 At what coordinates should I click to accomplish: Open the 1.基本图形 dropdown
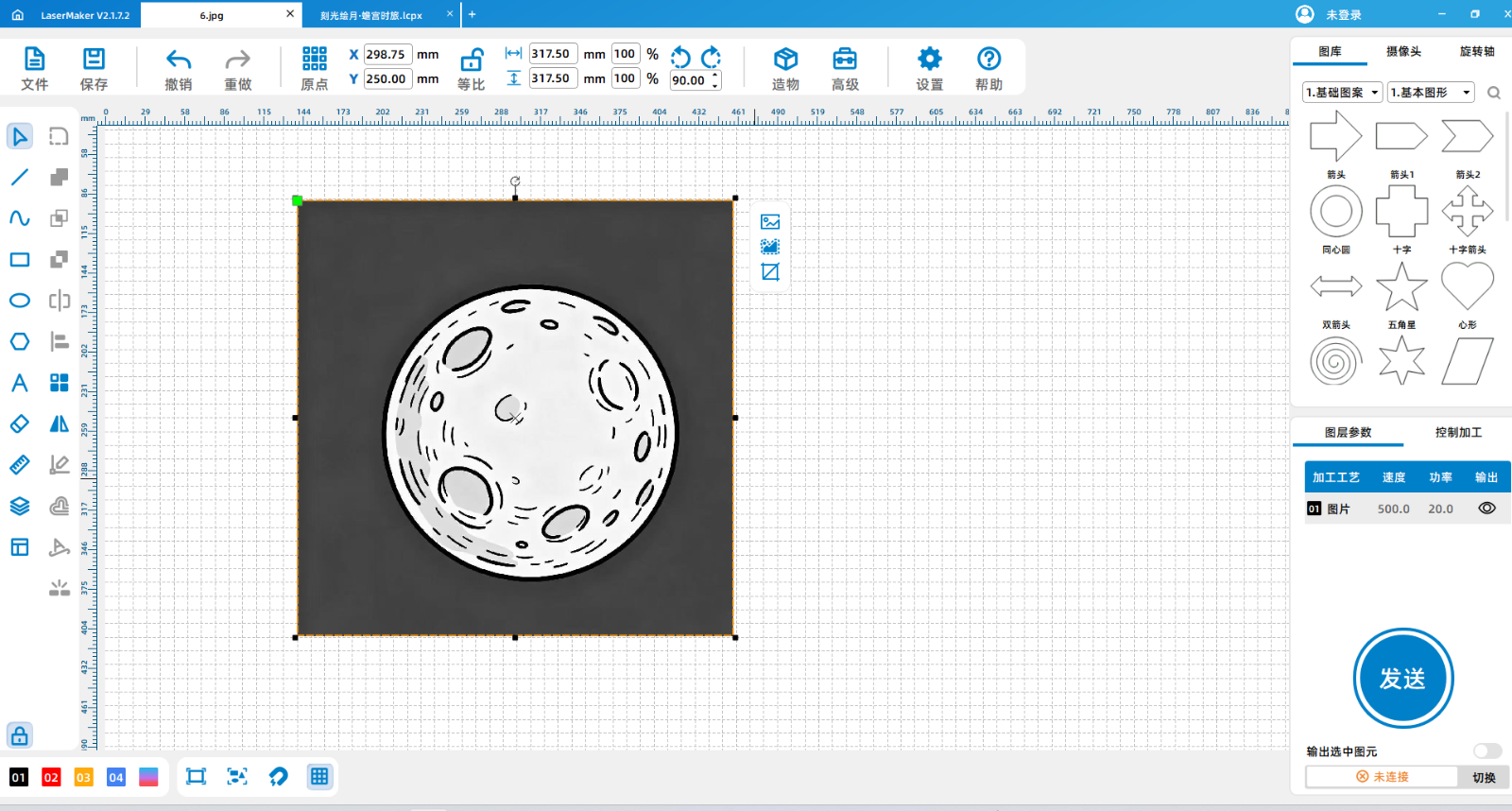click(x=1431, y=93)
